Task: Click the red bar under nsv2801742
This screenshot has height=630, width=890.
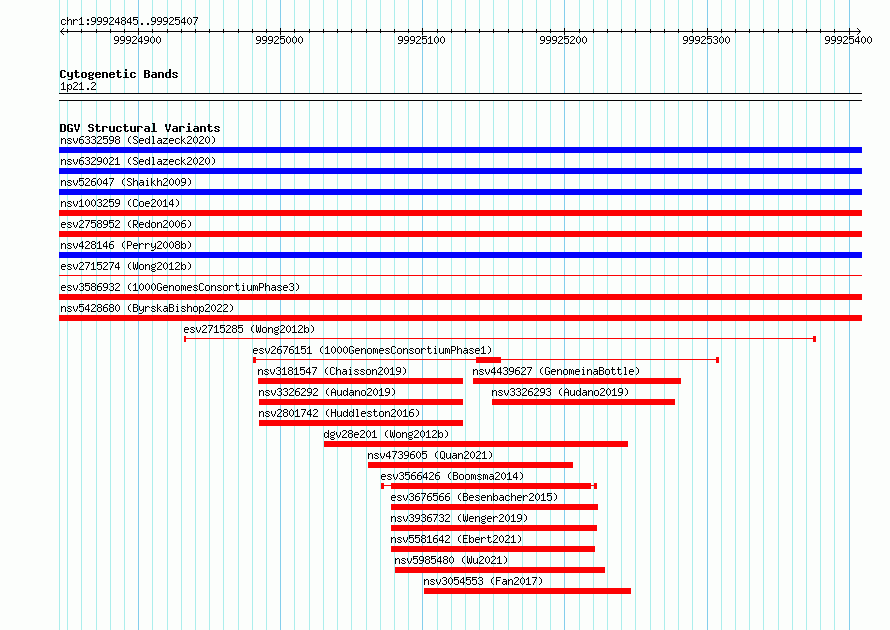Action: pyautogui.click(x=361, y=423)
